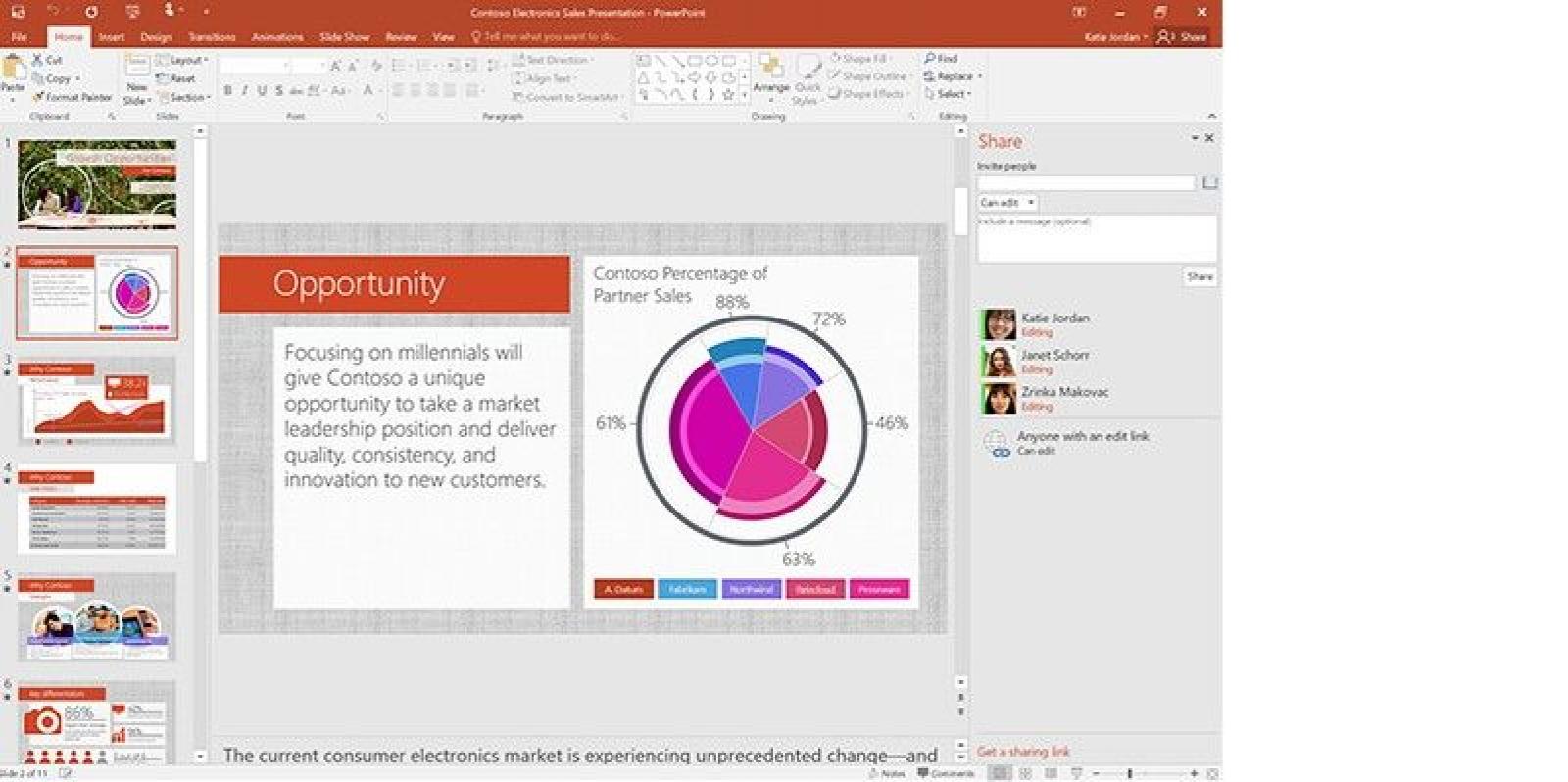Image resolution: width=1568 pixels, height=782 pixels.
Task: Undo the last action
Action: 53,12
